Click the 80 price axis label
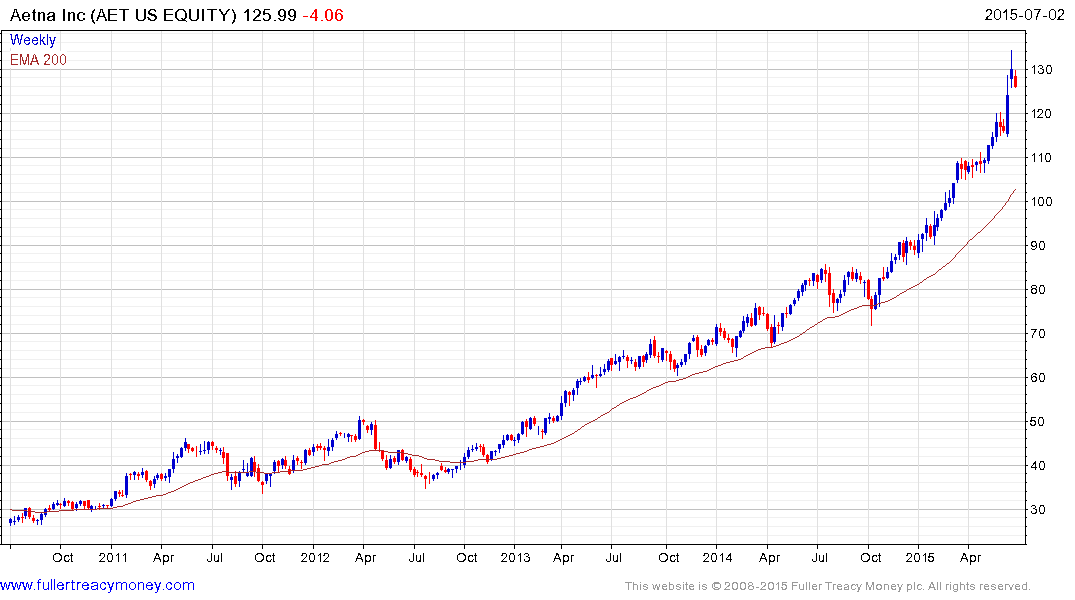The height and width of the screenshot is (600, 1075). point(1038,289)
